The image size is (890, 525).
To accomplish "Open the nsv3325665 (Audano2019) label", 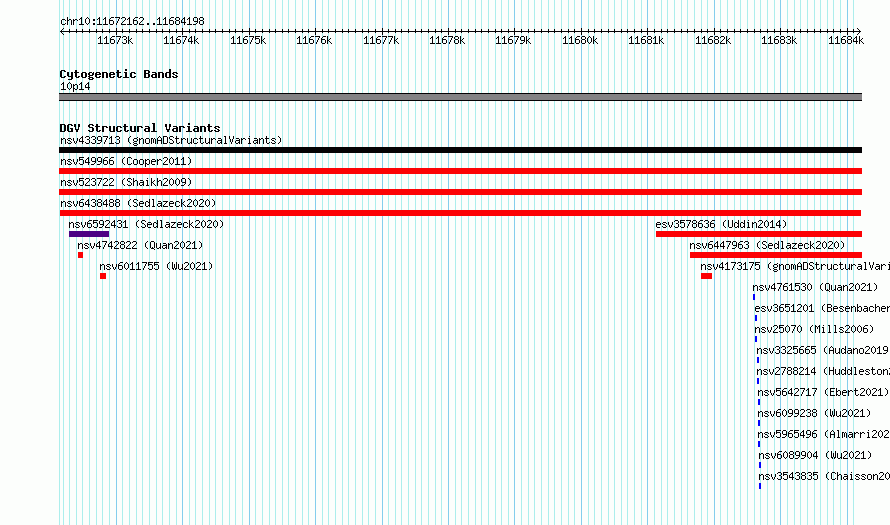I will pos(822,350).
